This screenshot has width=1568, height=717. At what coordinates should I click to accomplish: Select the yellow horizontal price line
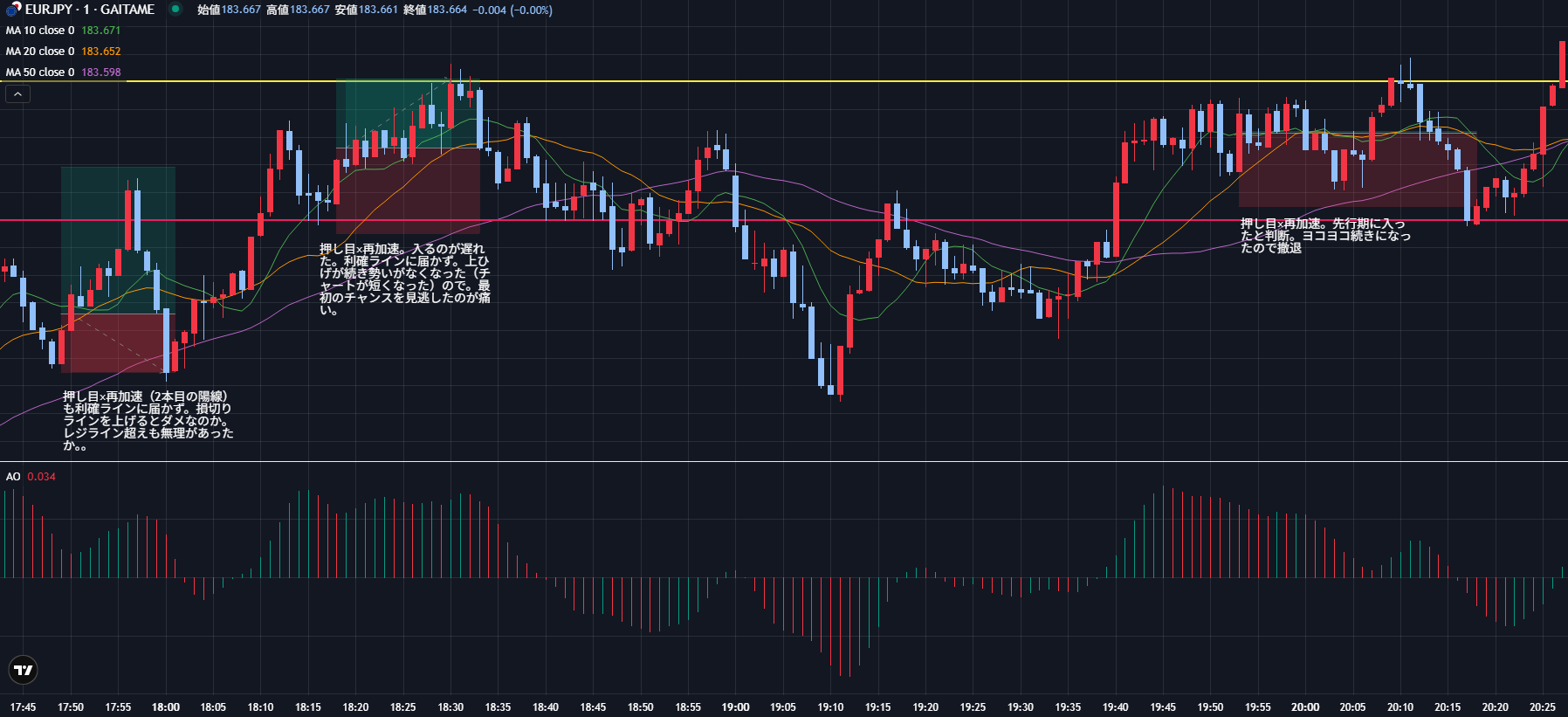(786, 81)
